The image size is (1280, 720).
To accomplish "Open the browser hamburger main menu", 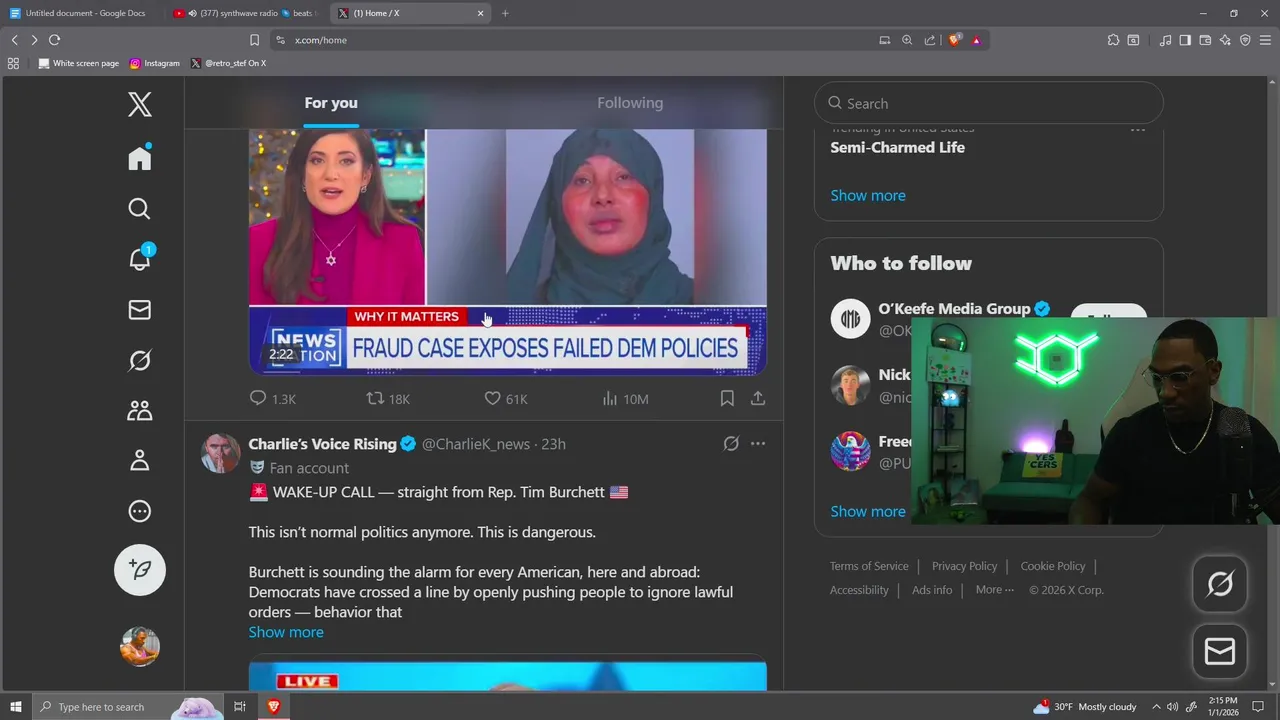I will coord(1265,40).
